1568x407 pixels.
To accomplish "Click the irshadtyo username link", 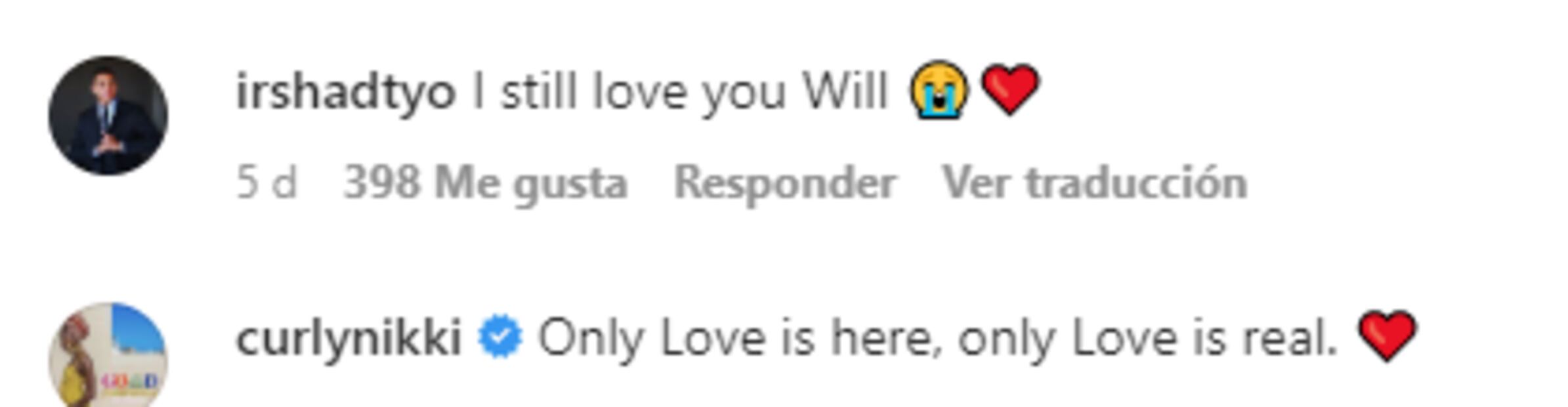I will click(x=346, y=93).
